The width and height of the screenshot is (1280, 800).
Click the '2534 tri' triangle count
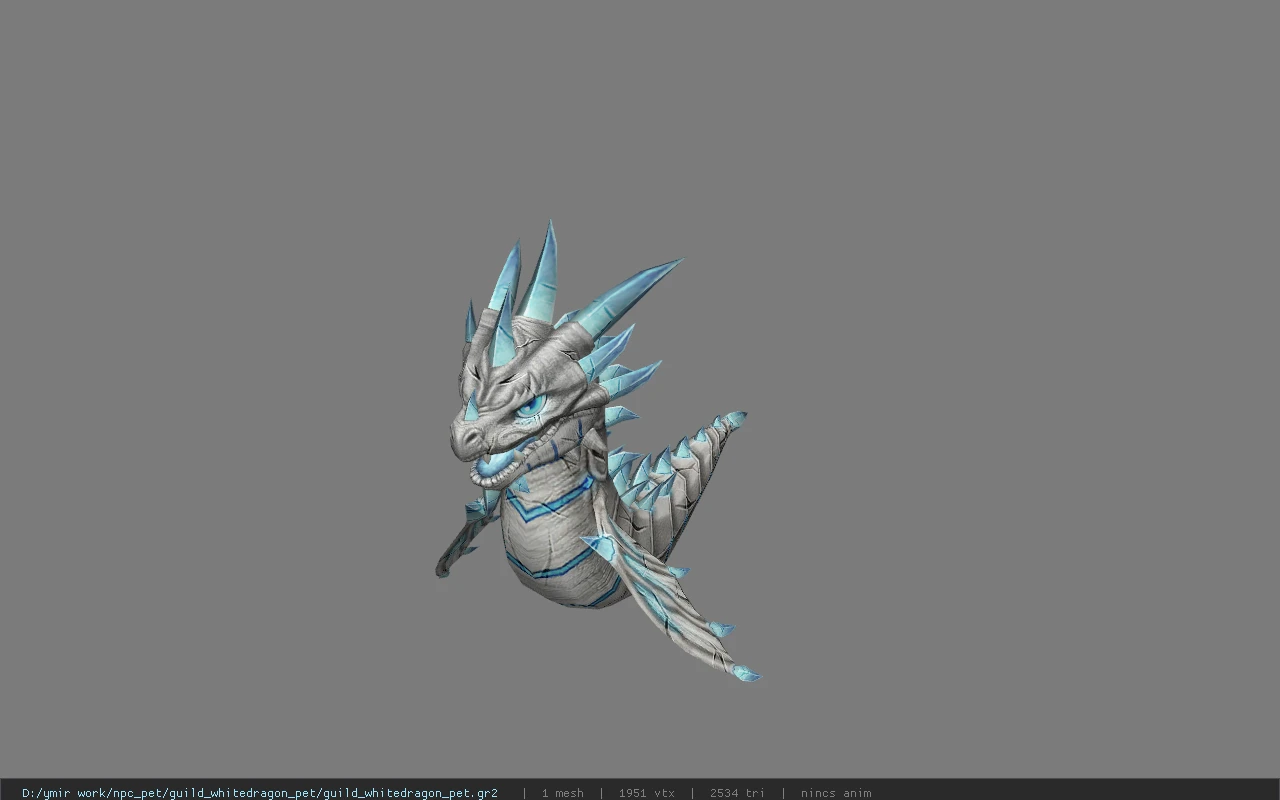pos(737,793)
